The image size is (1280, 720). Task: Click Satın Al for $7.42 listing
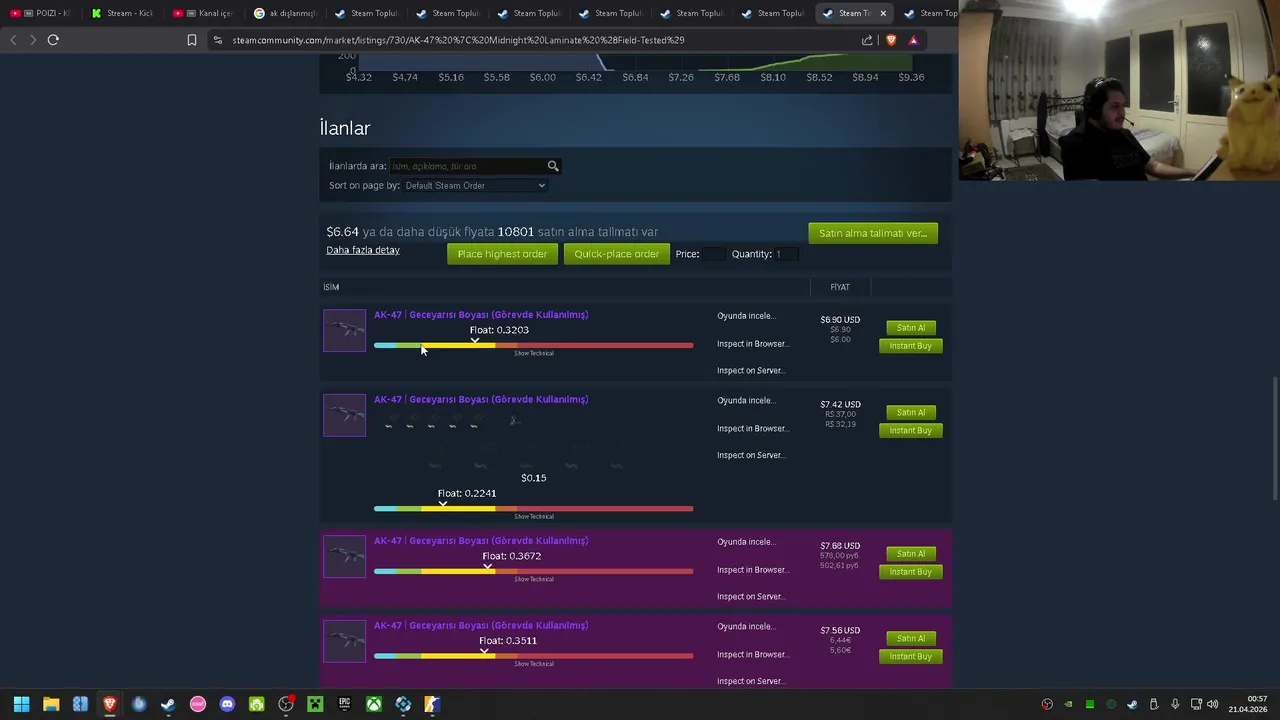911,413
